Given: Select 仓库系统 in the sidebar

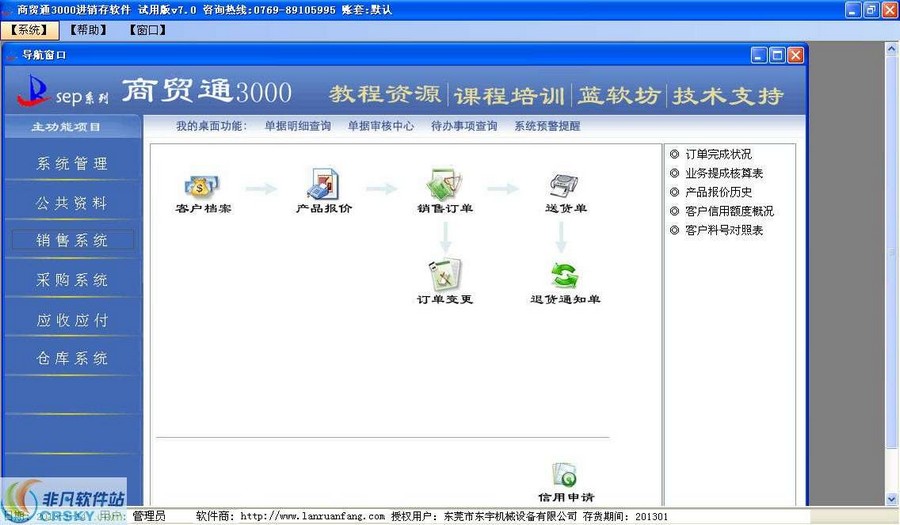Looking at the screenshot, I should pos(72,358).
